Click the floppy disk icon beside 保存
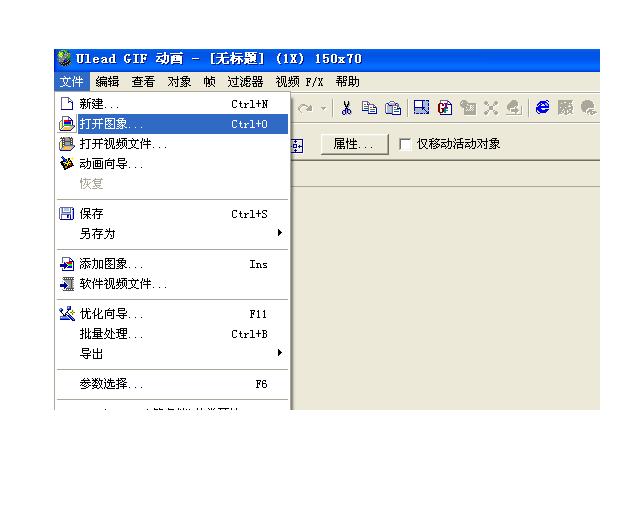The height and width of the screenshot is (512, 640). tap(67, 214)
